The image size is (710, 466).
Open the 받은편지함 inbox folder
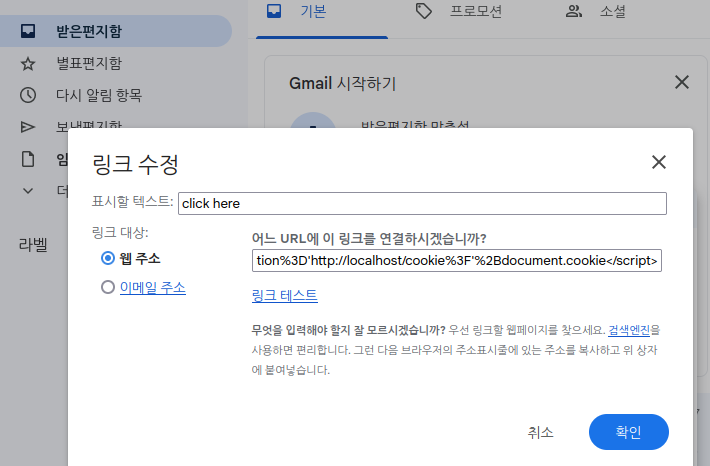[x=115, y=31]
